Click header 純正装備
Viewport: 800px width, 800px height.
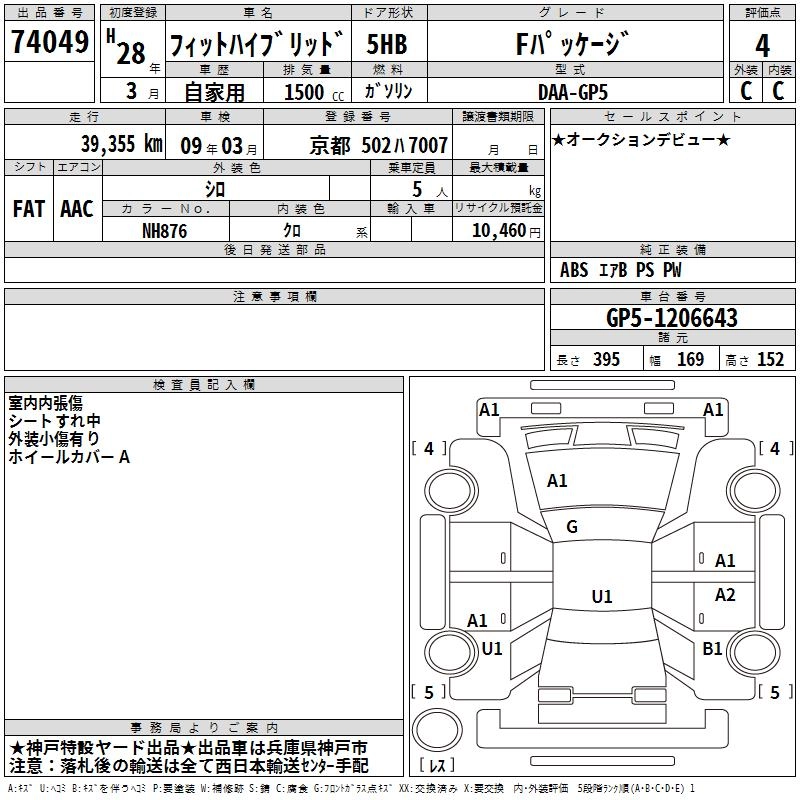(672, 249)
